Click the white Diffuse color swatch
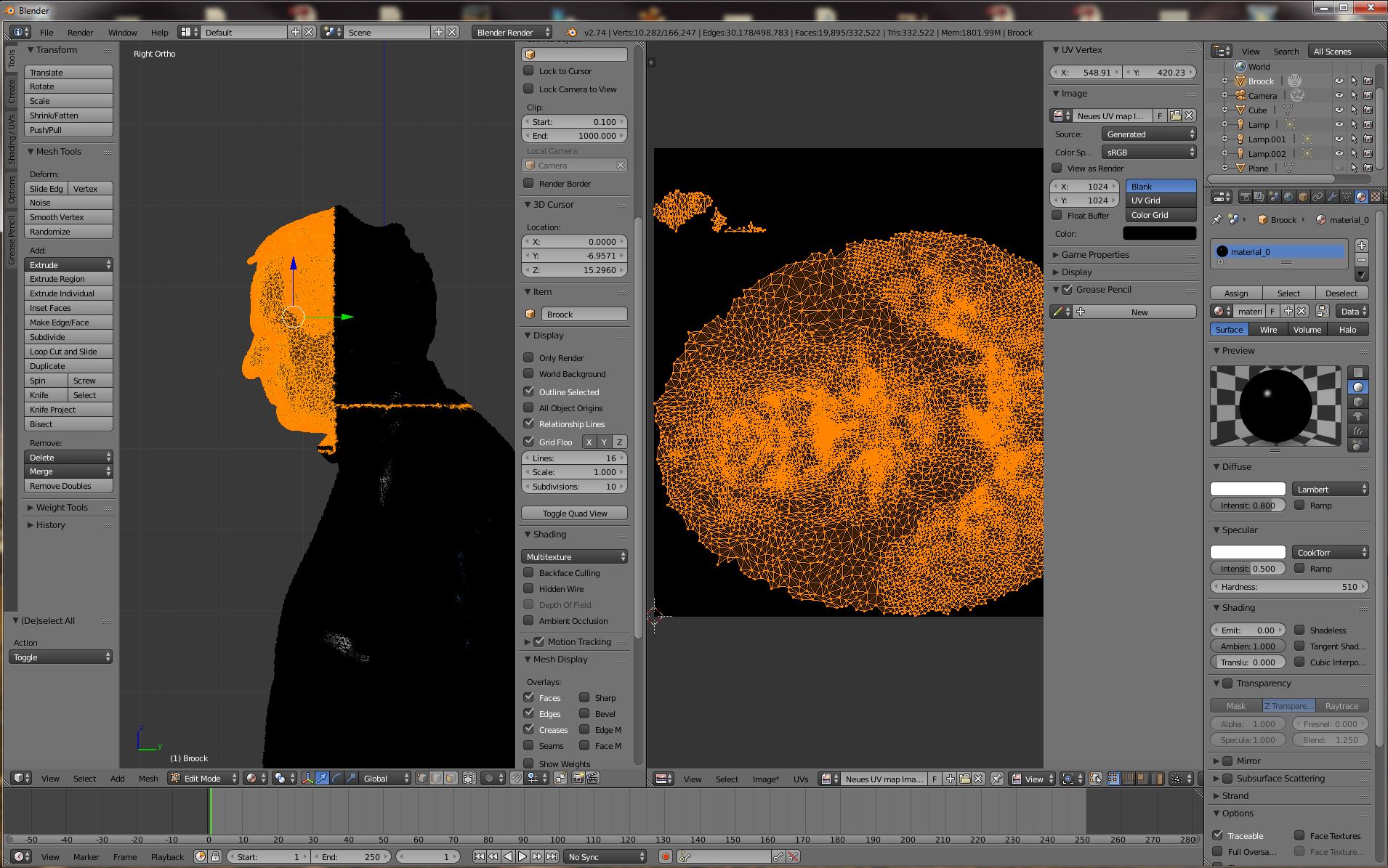The width and height of the screenshot is (1388, 868). pos(1248,489)
